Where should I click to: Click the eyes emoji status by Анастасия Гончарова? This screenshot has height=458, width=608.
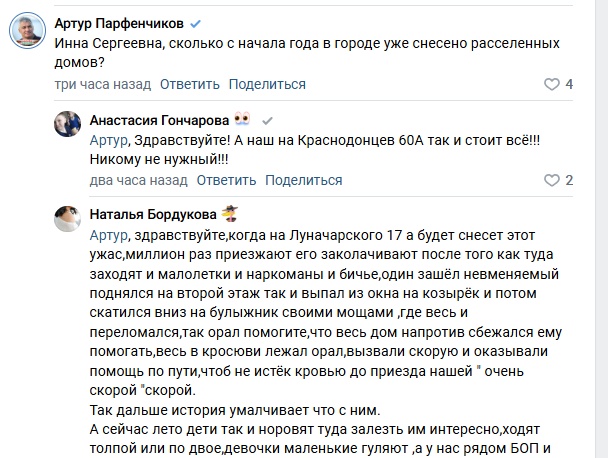[x=242, y=119]
